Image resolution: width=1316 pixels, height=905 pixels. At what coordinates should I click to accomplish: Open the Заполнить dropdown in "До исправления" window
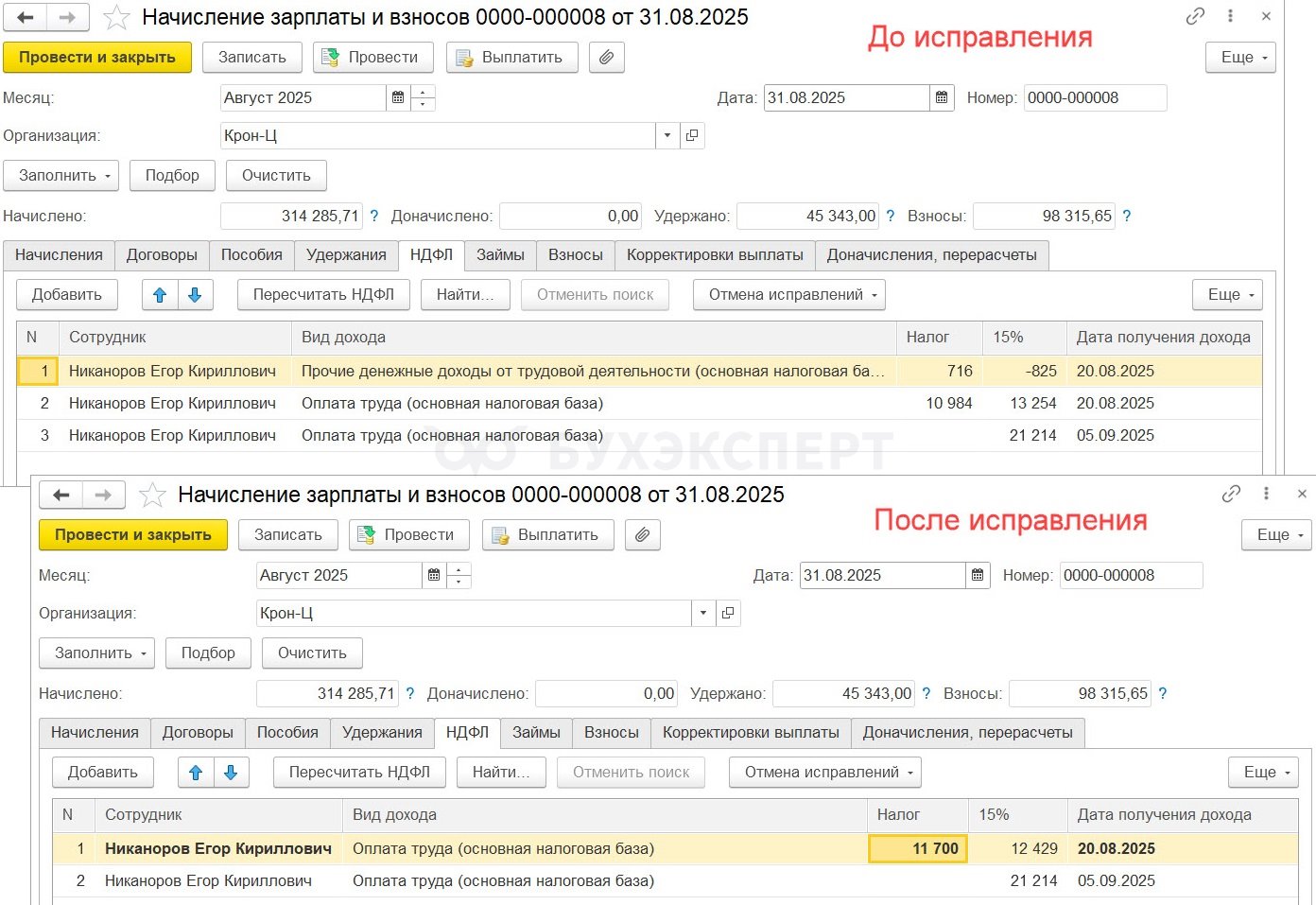pyautogui.click(x=61, y=176)
